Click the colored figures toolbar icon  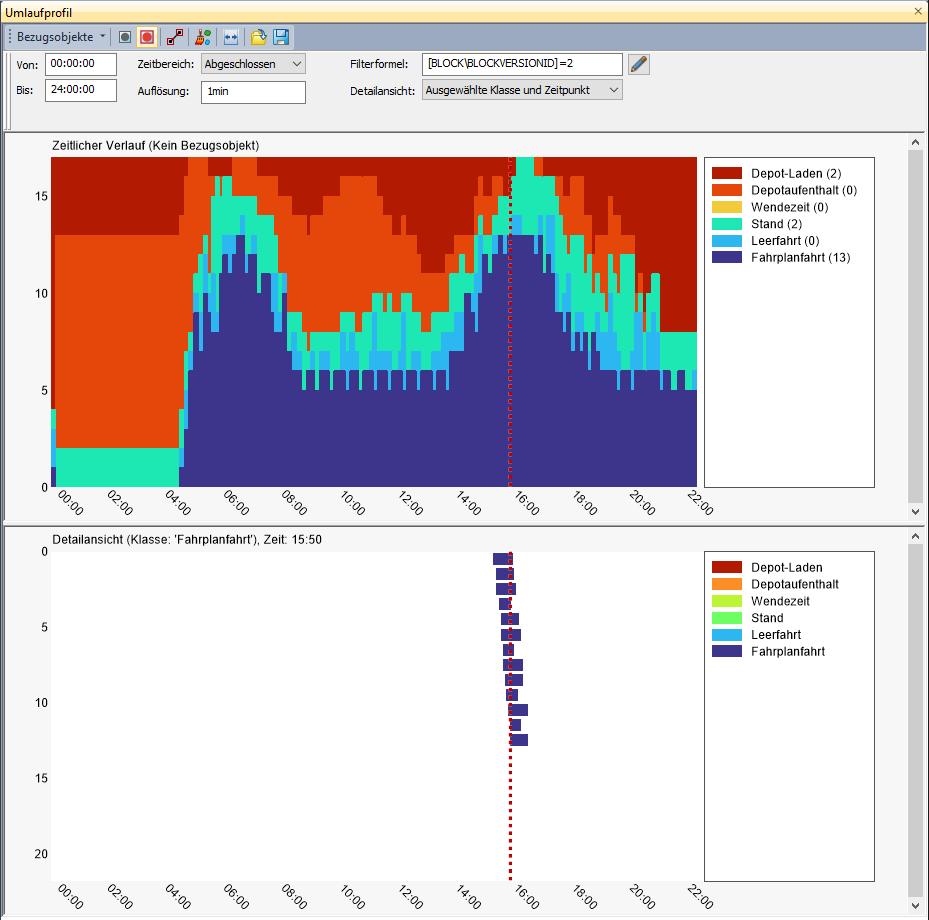(x=203, y=37)
